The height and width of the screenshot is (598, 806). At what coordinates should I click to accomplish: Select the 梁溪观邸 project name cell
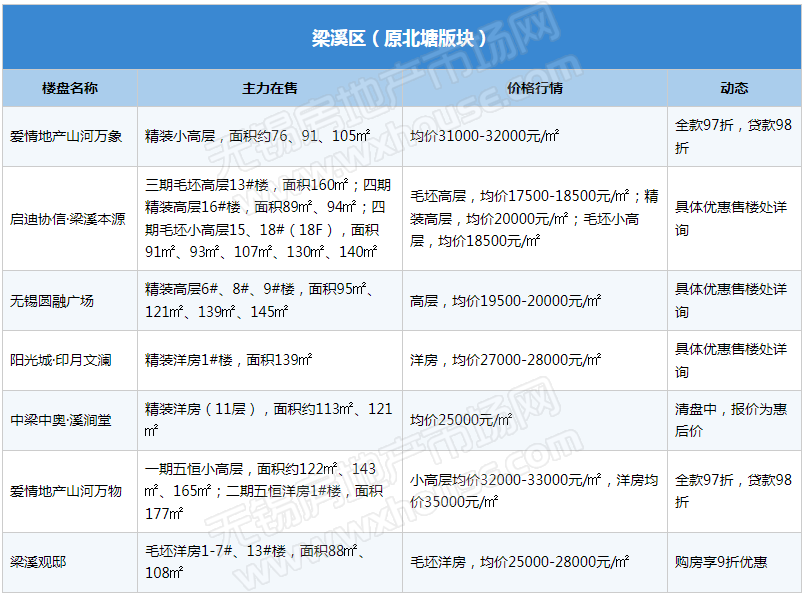point(38,562)
